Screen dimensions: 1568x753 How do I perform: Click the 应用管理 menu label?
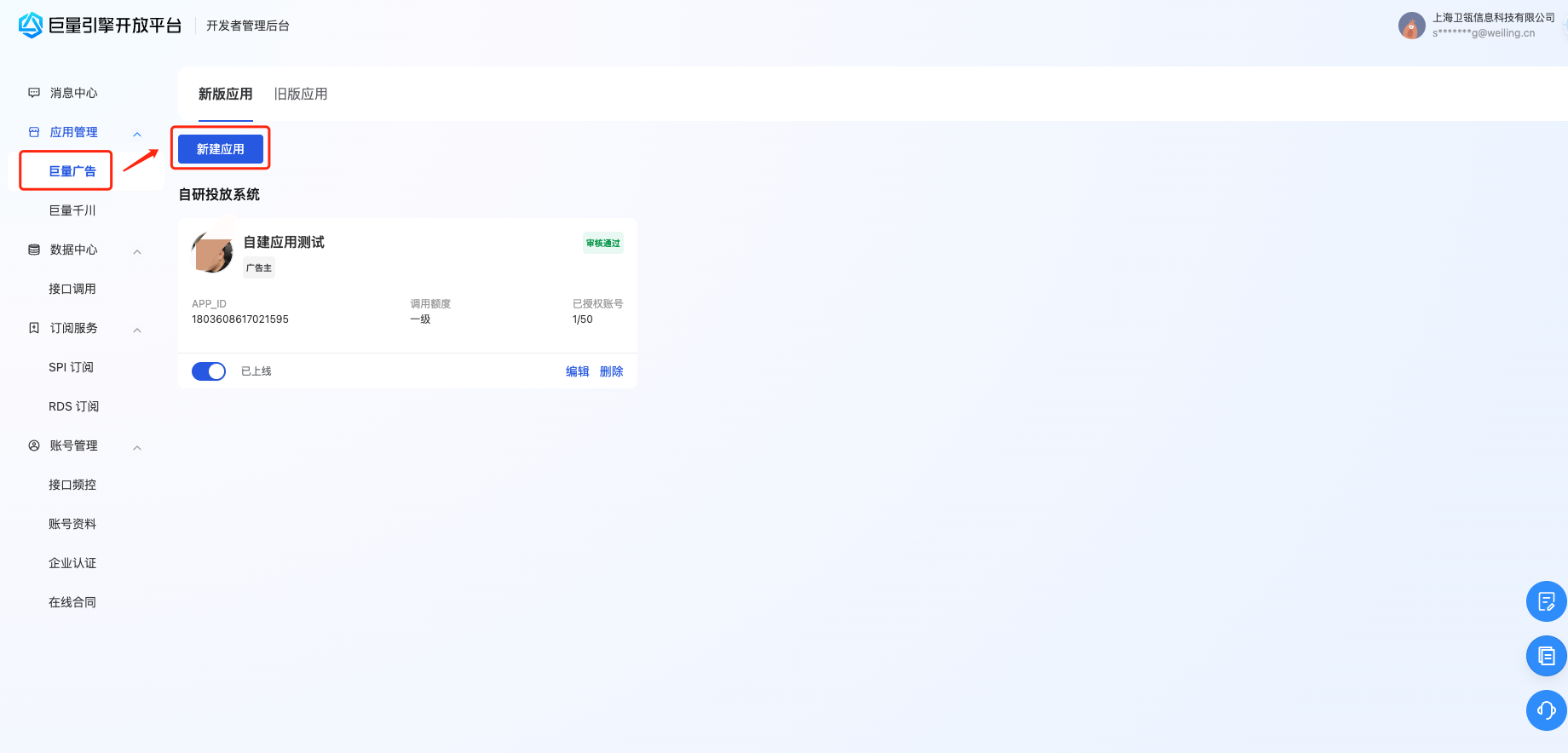[x=74, y=132]
